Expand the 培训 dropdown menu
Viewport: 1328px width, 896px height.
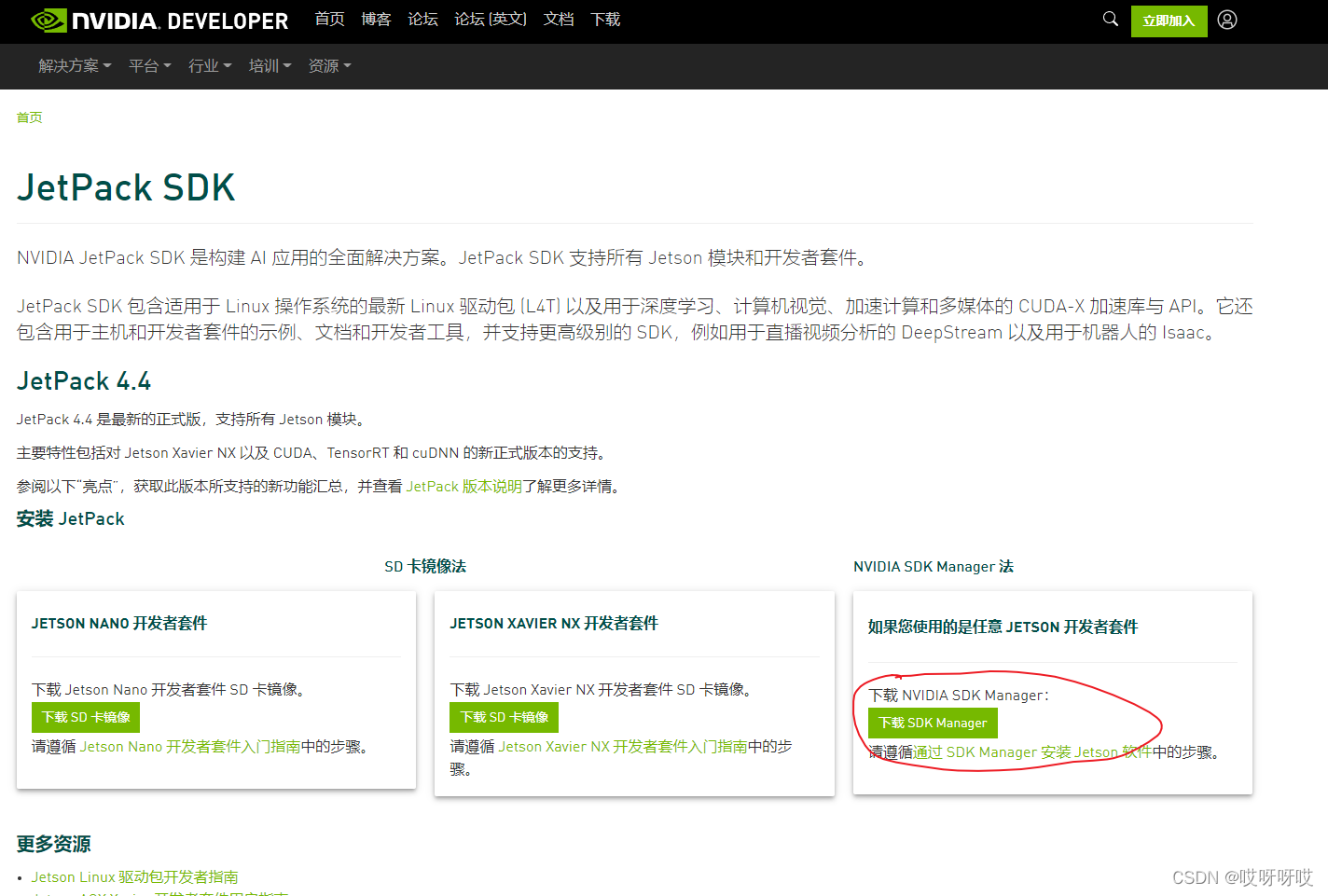pyautogui.click(x=270, y=65)
